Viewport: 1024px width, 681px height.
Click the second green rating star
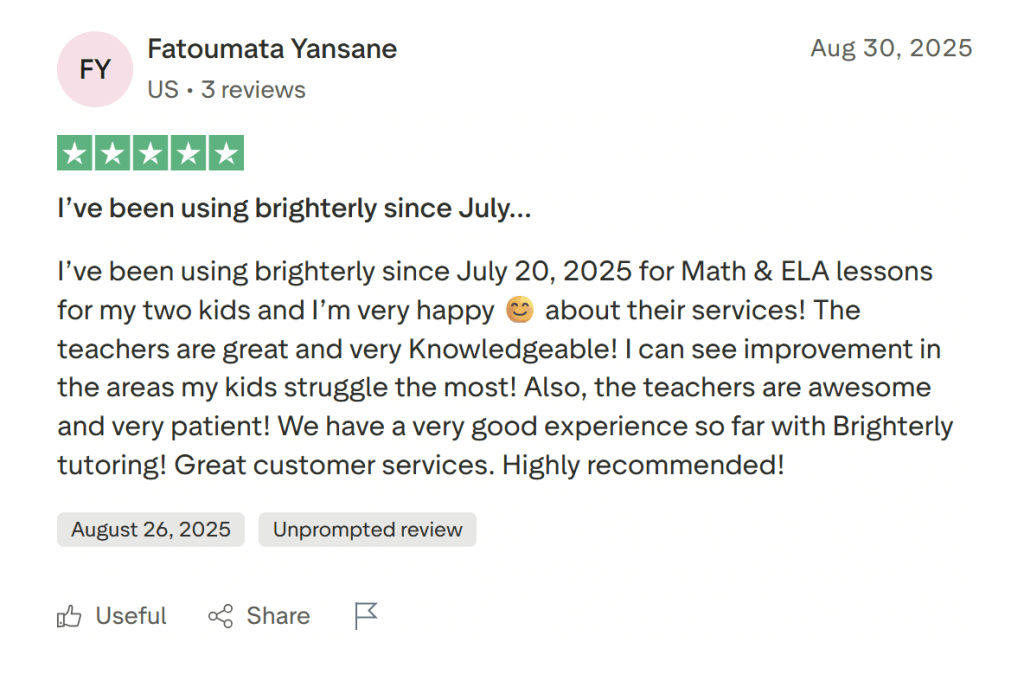[113, 154]
